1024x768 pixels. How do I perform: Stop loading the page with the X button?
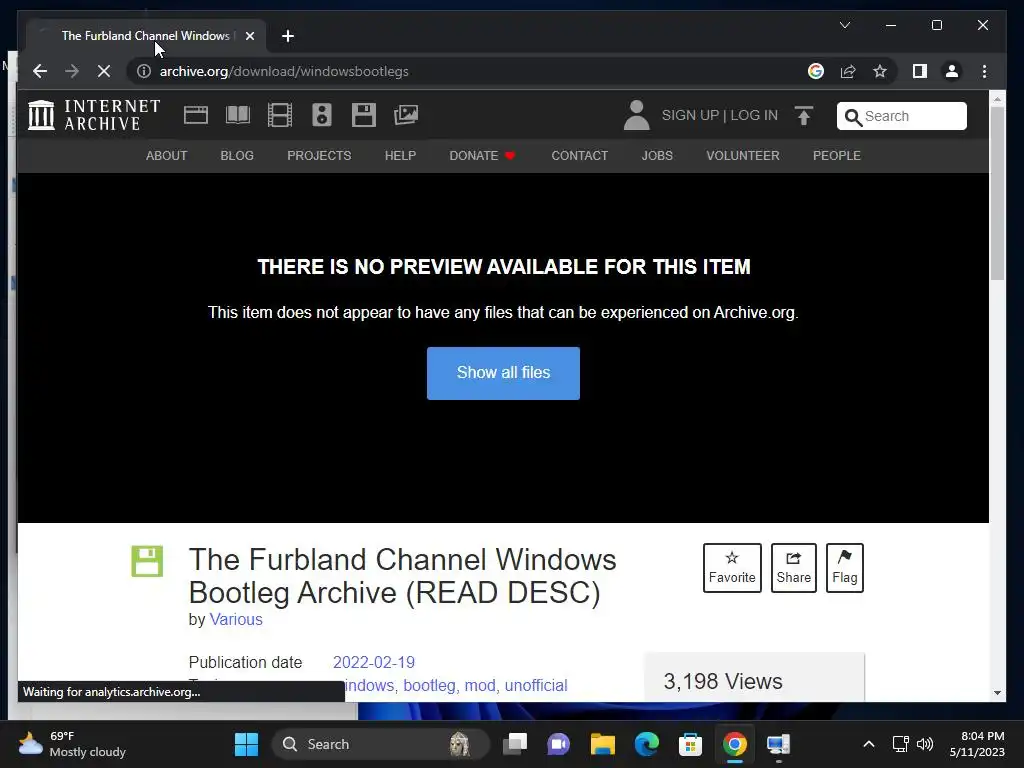click(x=104, y=71)
